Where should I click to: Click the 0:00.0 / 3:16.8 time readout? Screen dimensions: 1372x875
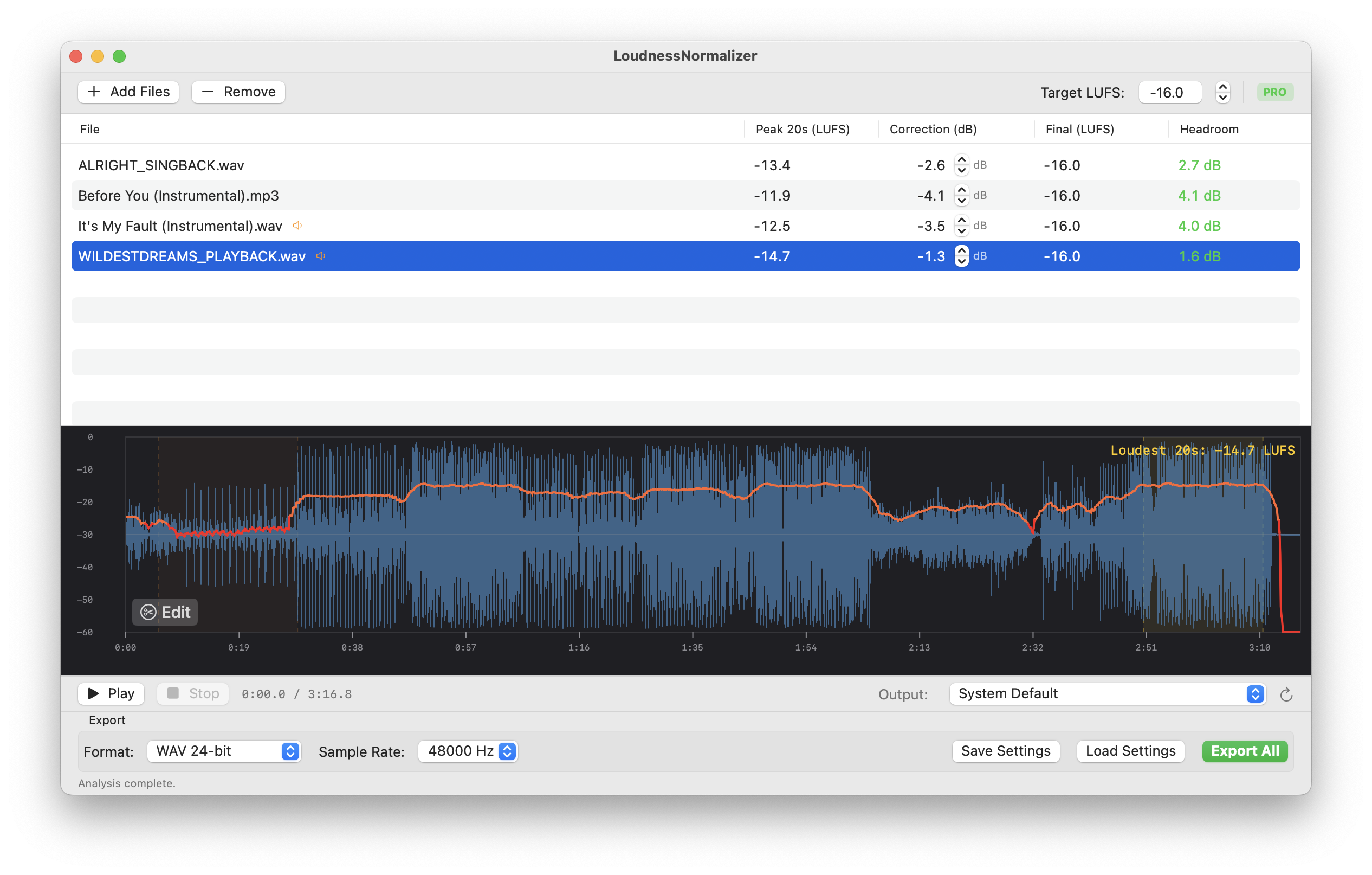coord(296,694)
